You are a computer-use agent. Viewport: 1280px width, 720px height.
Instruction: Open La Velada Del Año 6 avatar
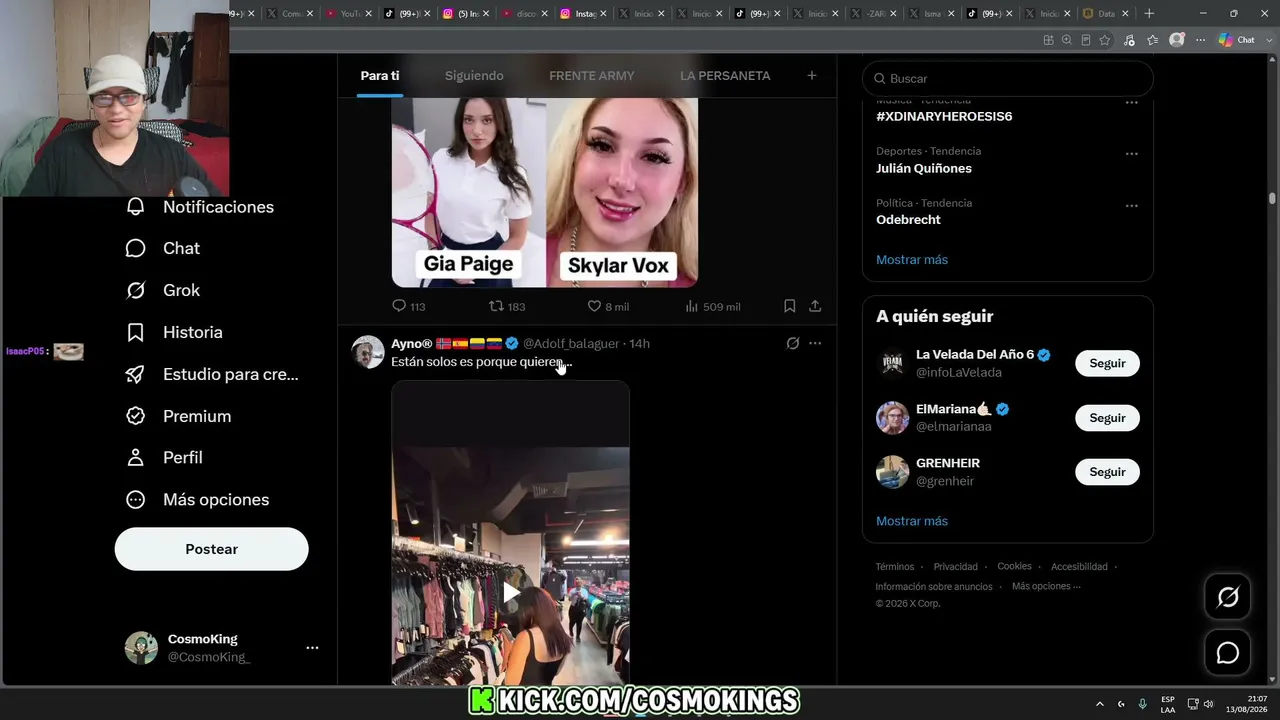coord(892,363)
